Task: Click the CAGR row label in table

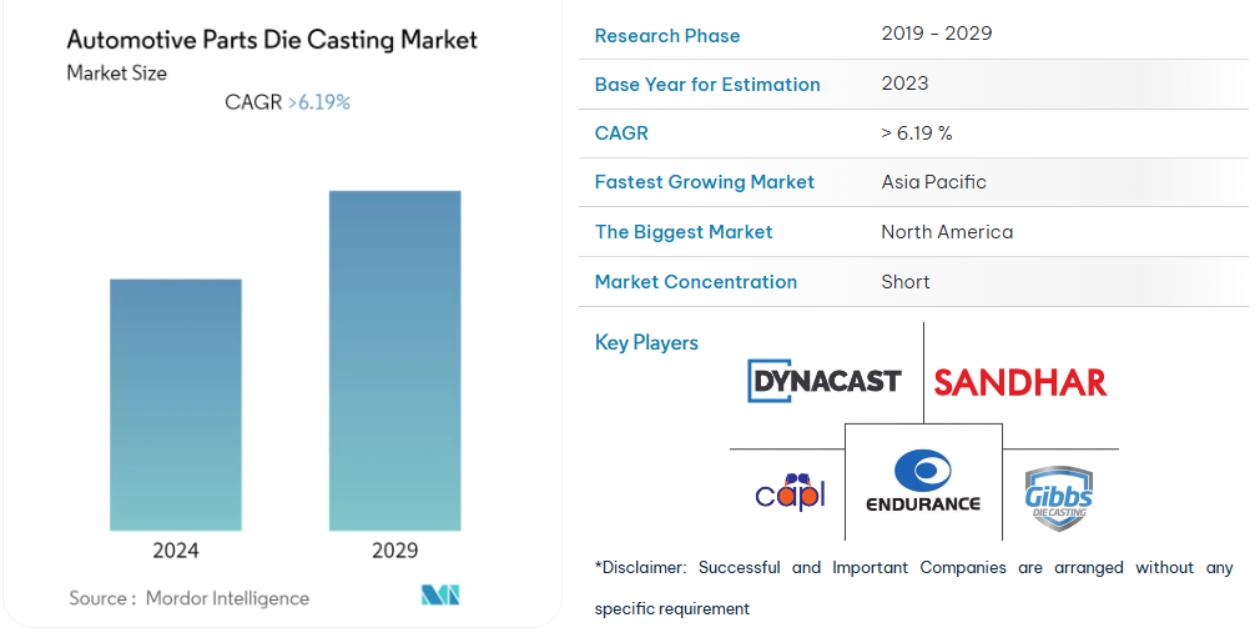Action: (621, 133)
